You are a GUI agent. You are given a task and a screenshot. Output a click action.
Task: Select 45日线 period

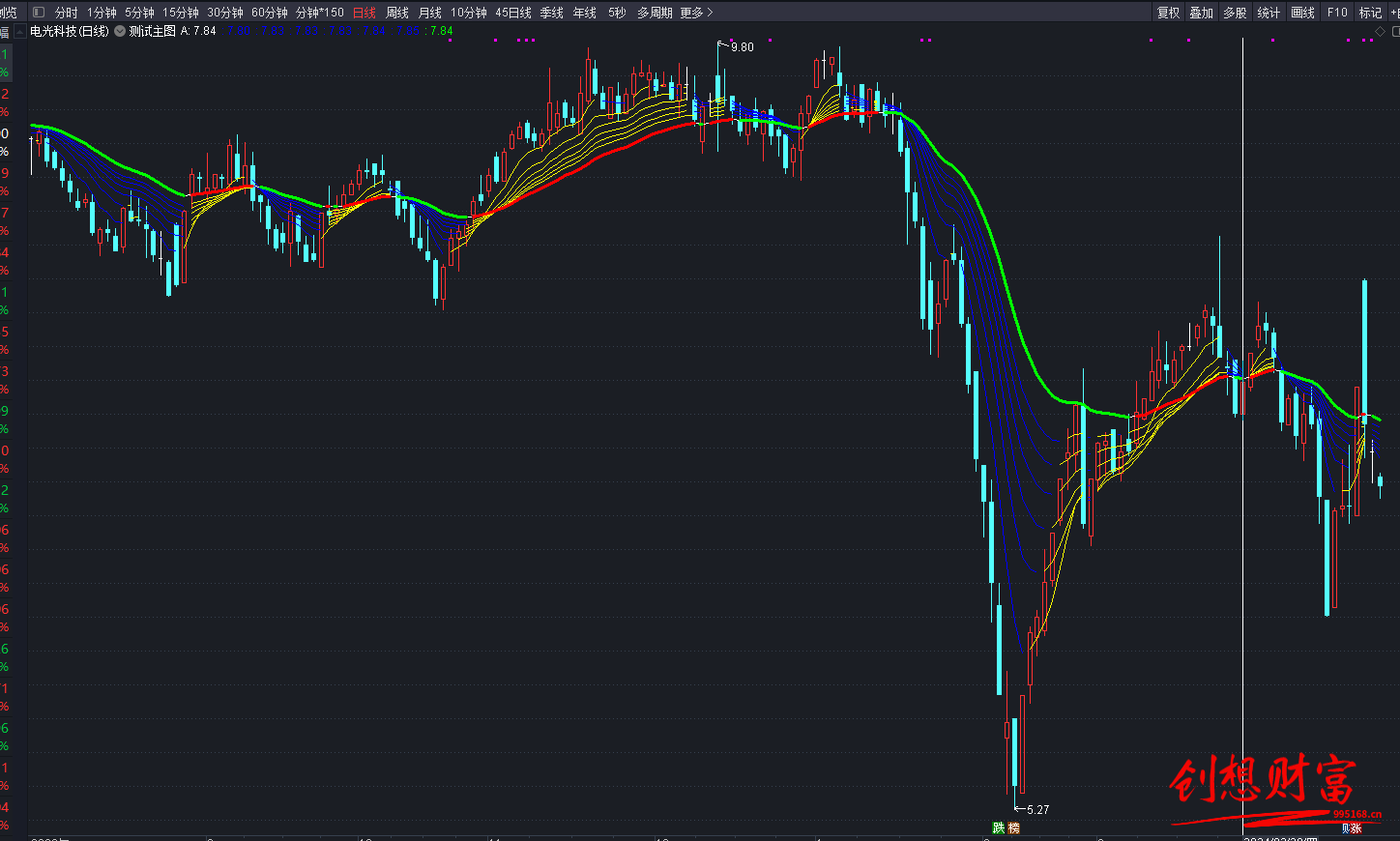pyautogui.click(x=513, y=13)
